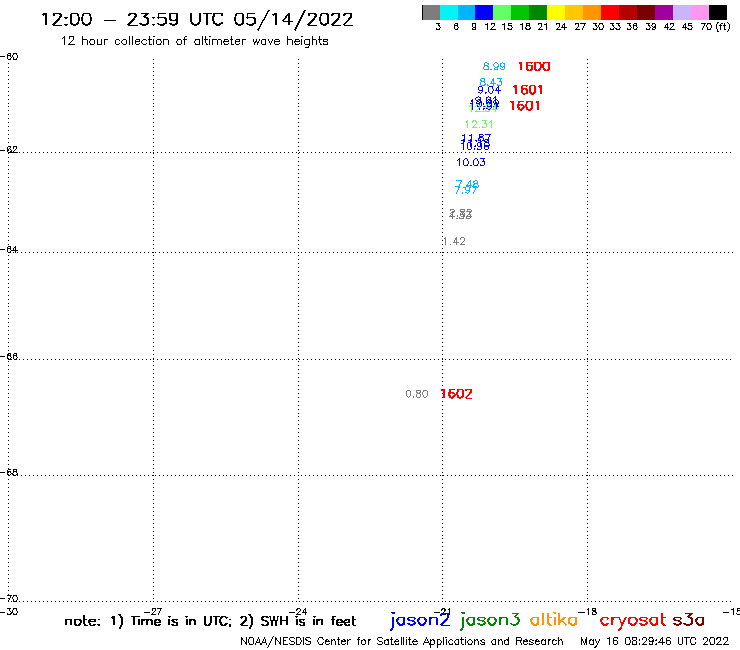Click the red 1601 beside 9.04
The width and height of the screenshot is (740, 650).
point(528,90)
